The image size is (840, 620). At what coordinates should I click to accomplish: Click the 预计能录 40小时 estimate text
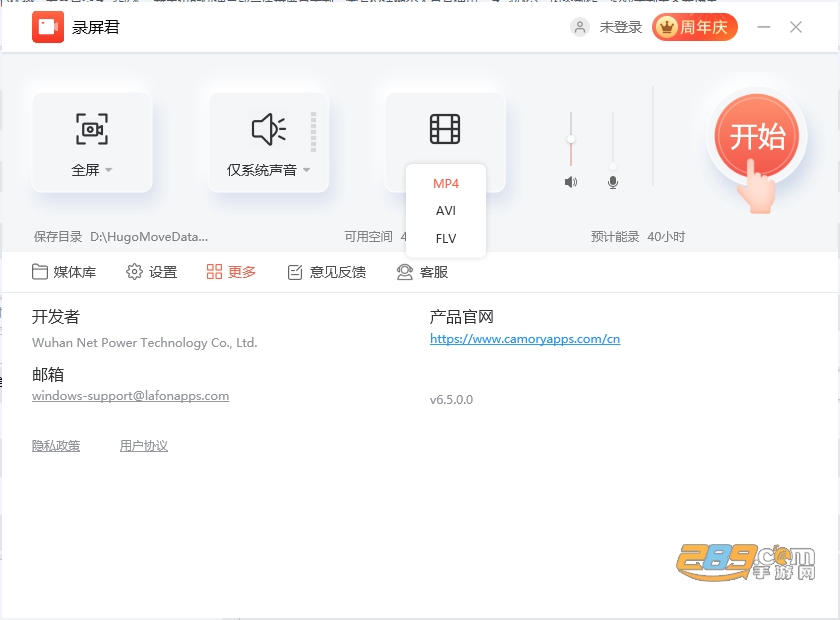(638, 237)
